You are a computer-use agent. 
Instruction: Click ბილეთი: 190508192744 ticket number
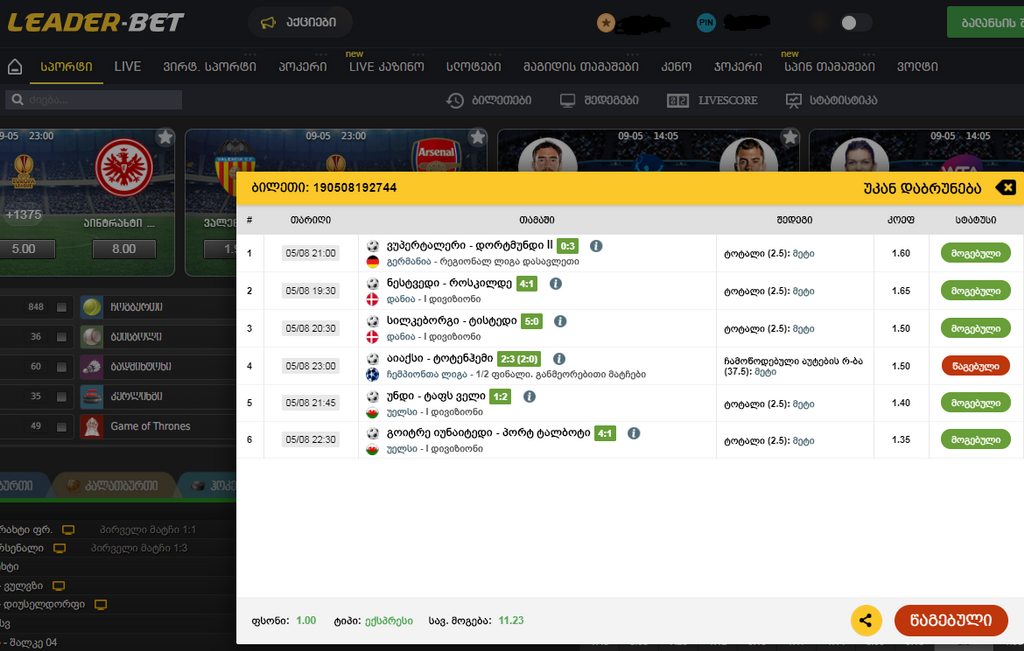[324, 188]
